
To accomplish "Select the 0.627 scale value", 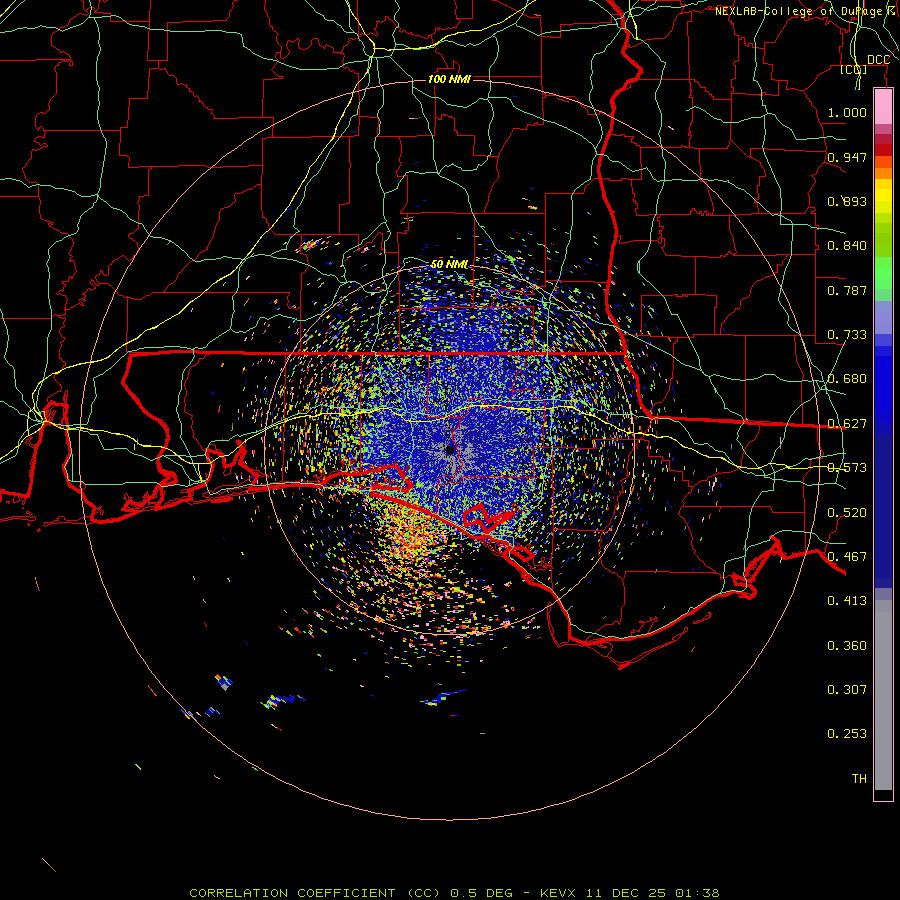I will tap(847, 423).
